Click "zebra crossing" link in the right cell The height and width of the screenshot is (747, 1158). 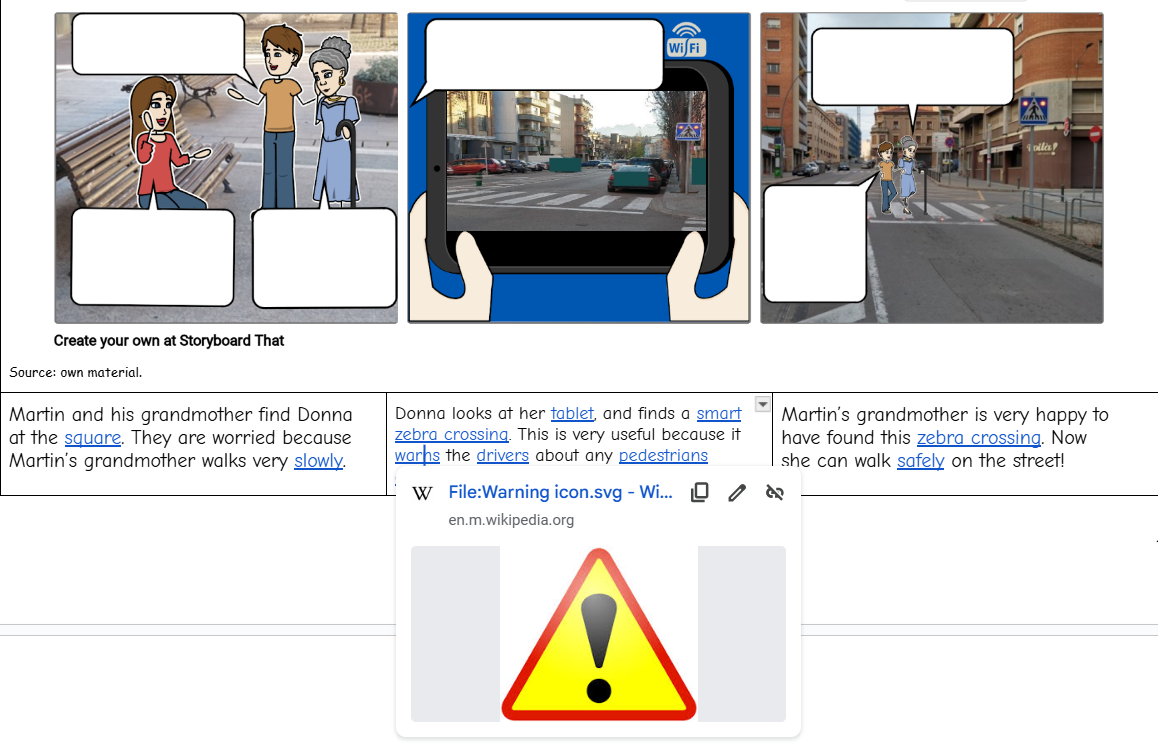point(978,438)
